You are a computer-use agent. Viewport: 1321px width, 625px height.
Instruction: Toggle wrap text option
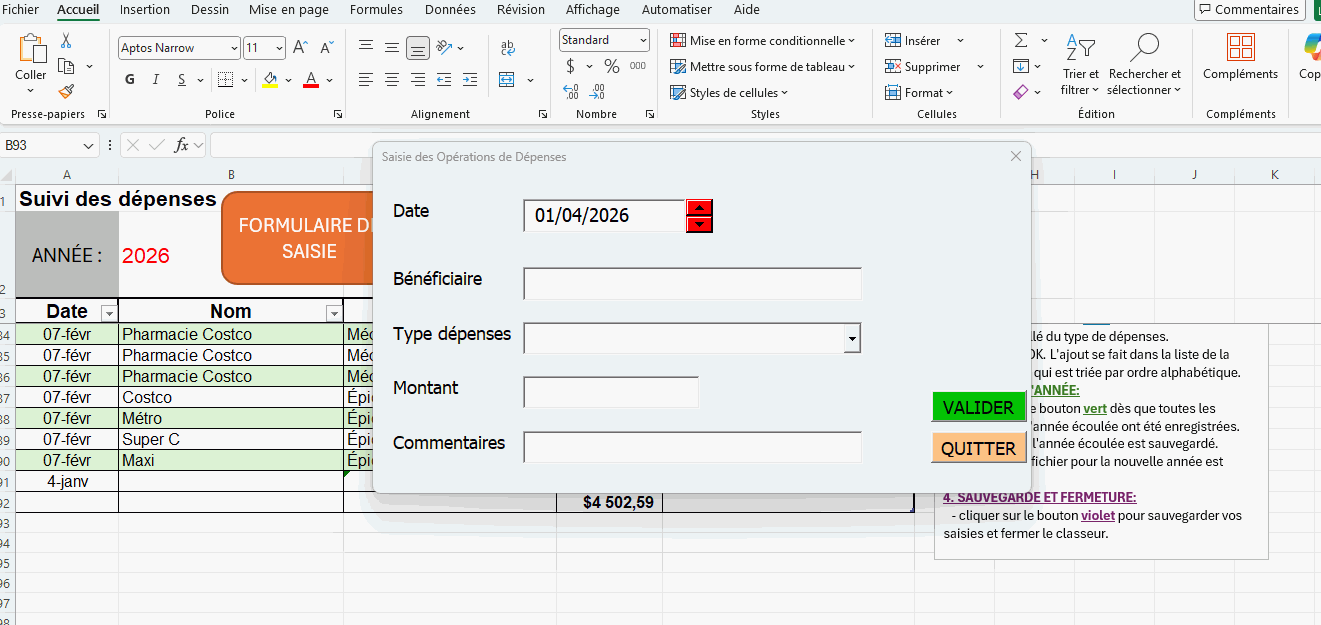(x=507, y=47)
